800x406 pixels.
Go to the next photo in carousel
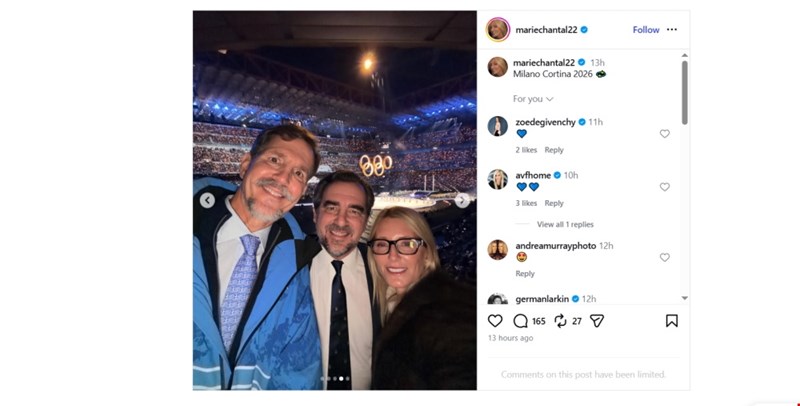[462, 200]
